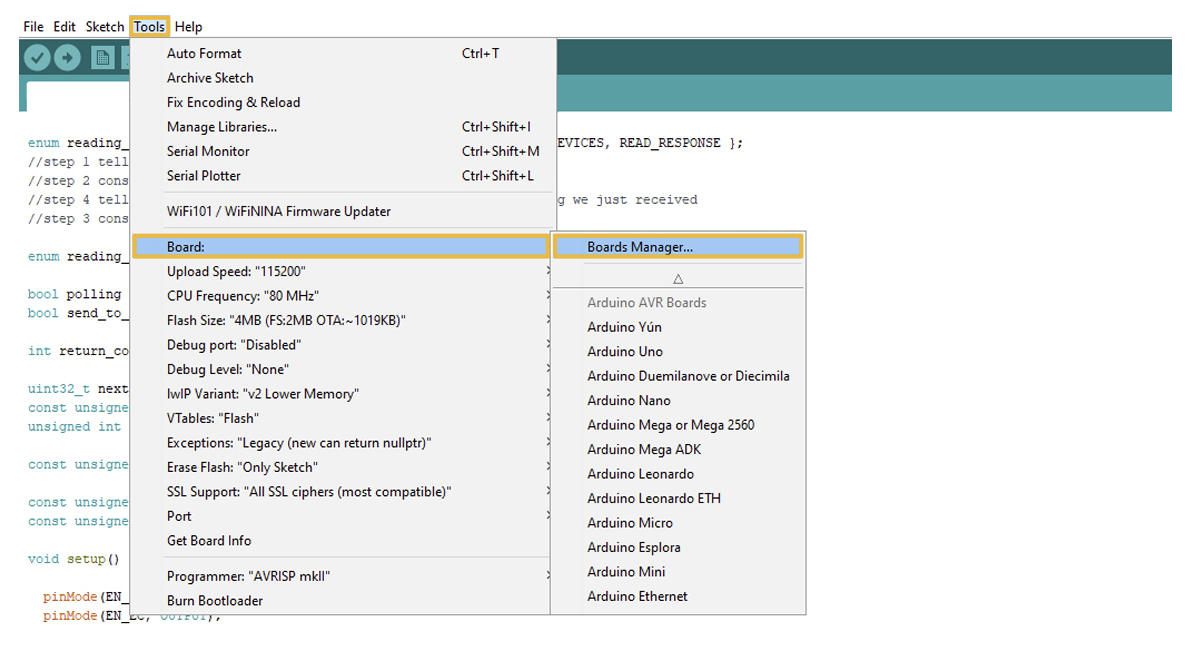Open the Help menu
1186x652 pixels.
tap(188, 26)
